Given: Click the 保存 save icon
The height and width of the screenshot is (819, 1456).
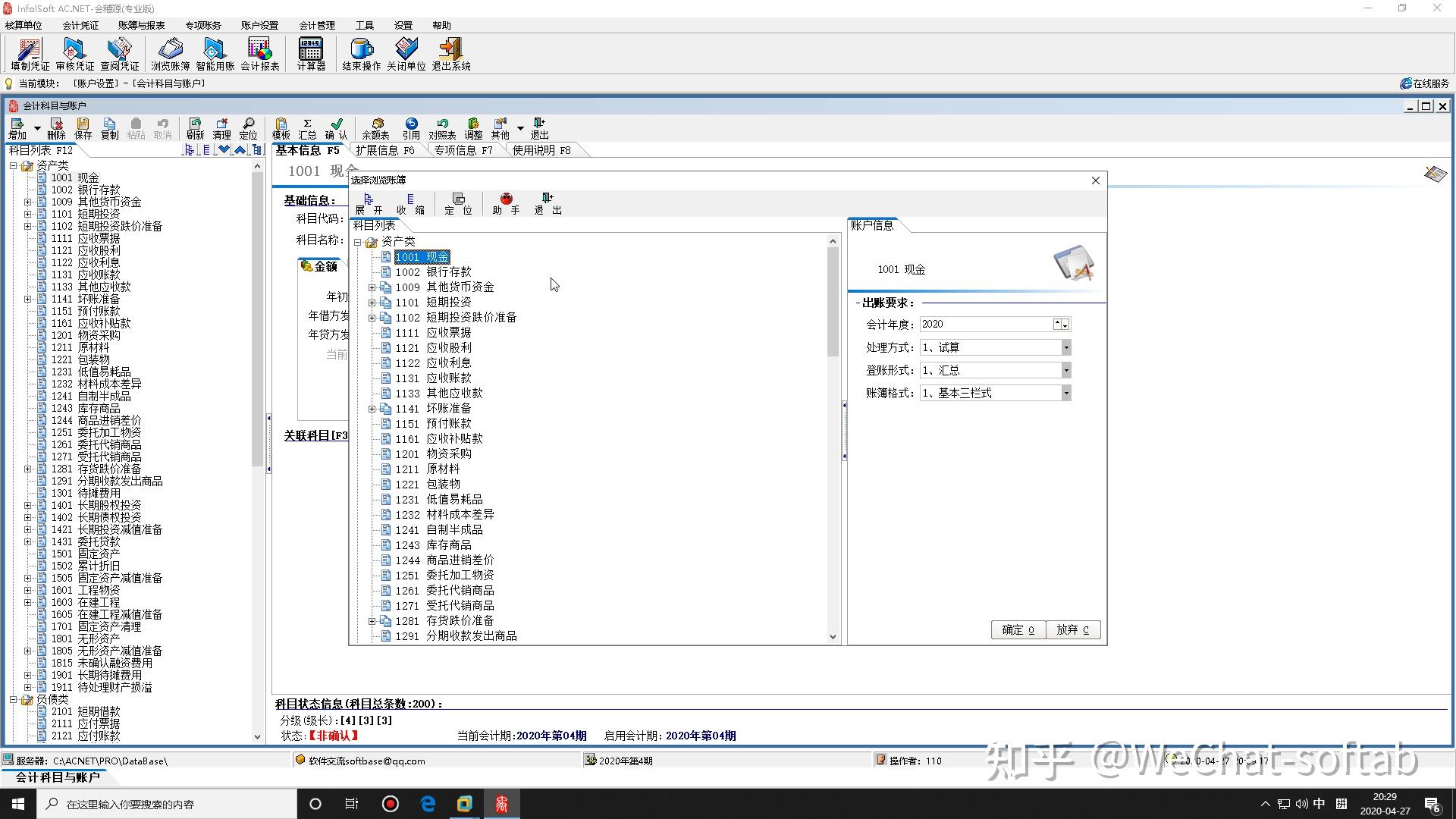Looking at the screenshot, I should pos(83,128).
